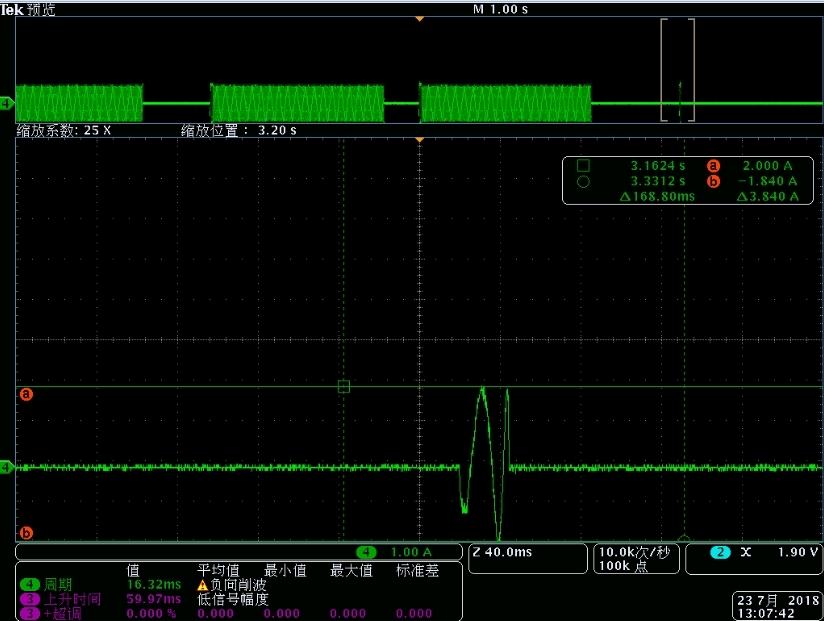Click the square cursor icon in readout

coord(583,166)
